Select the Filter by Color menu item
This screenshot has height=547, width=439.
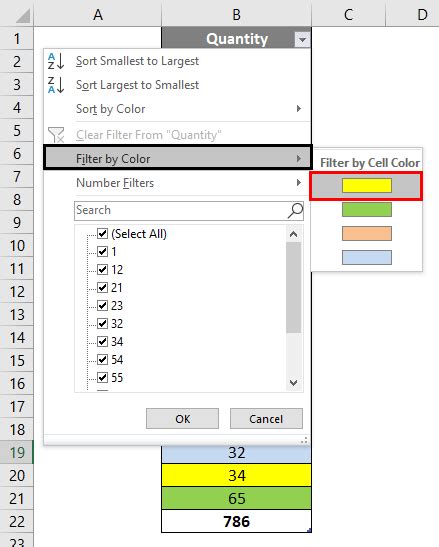178,158
